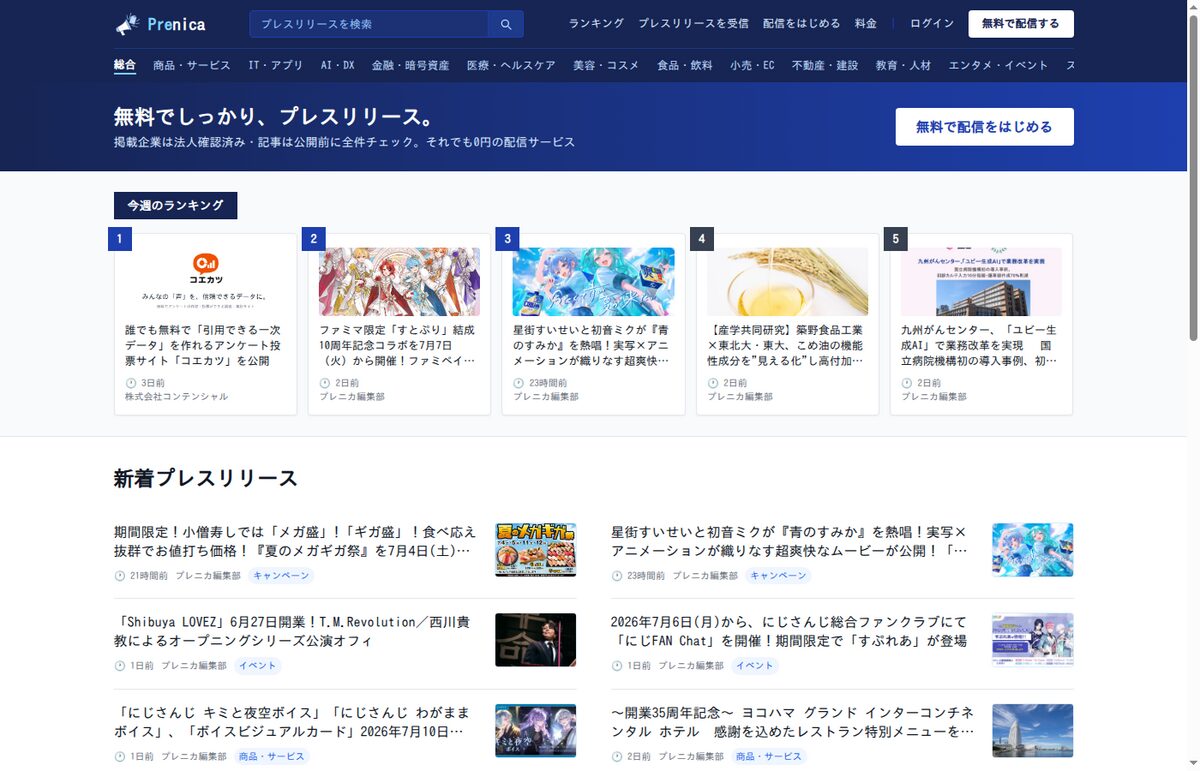
Task: Open the コエカツ ranking card image
Action: coord(205,280)
